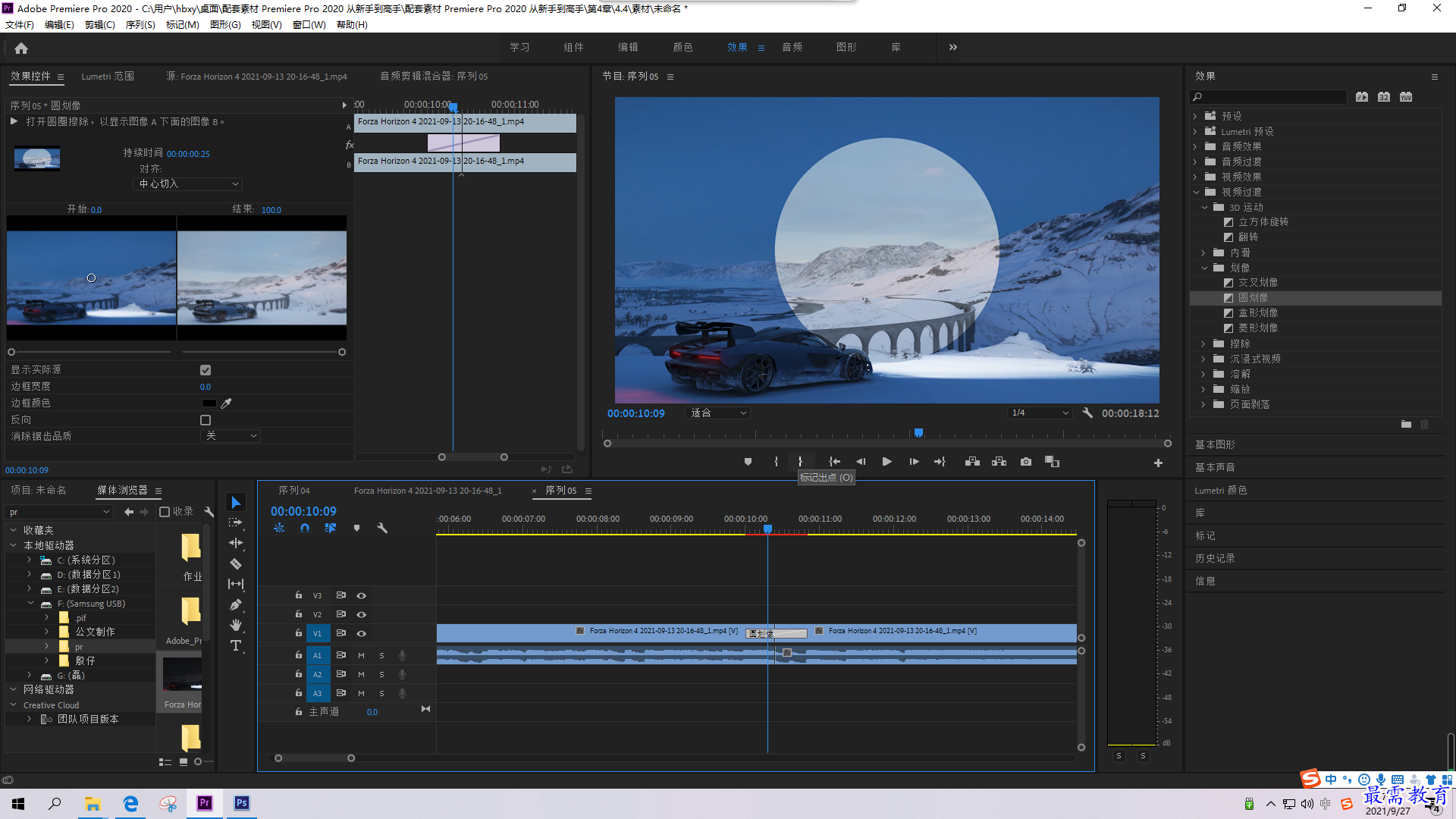This screenshot has width=1456, height=819.
Task: Toggle the V1 track lock
Action: coord(299,633)
